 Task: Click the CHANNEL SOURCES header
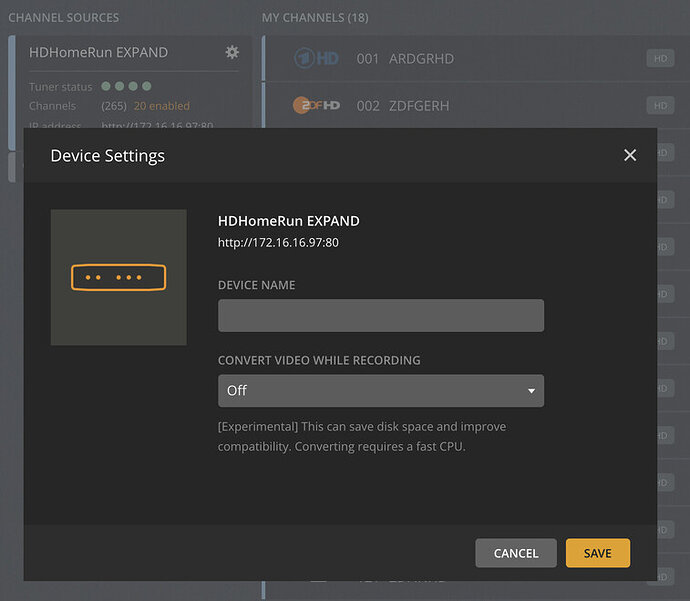point(63,18)
